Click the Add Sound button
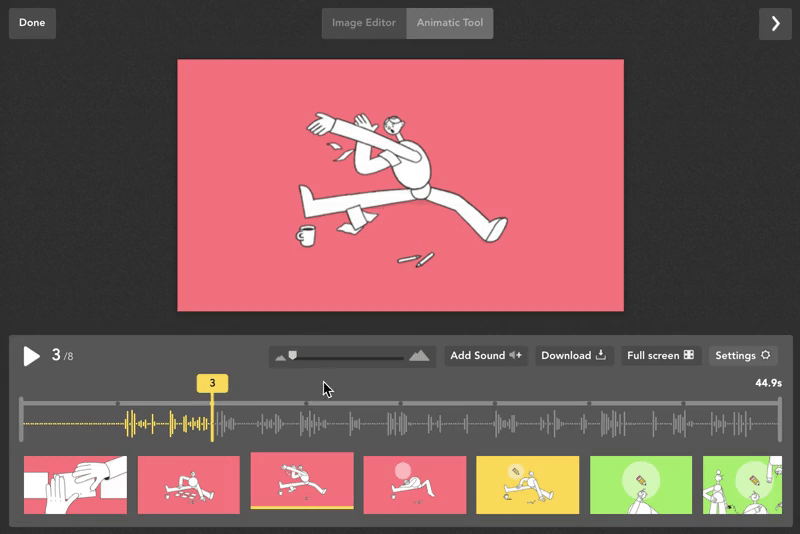Image resolution: width=800 pixels, height=534 pixels. [x=486, y=356]
